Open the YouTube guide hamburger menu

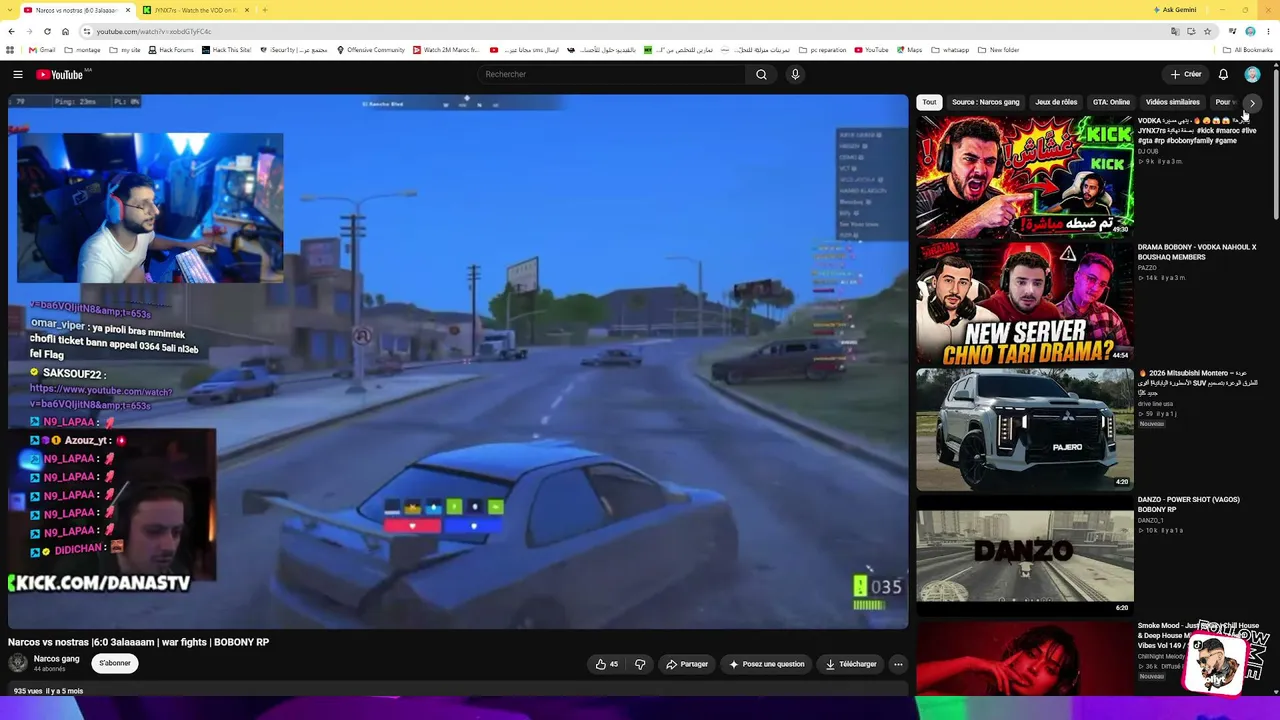(17, 74)
